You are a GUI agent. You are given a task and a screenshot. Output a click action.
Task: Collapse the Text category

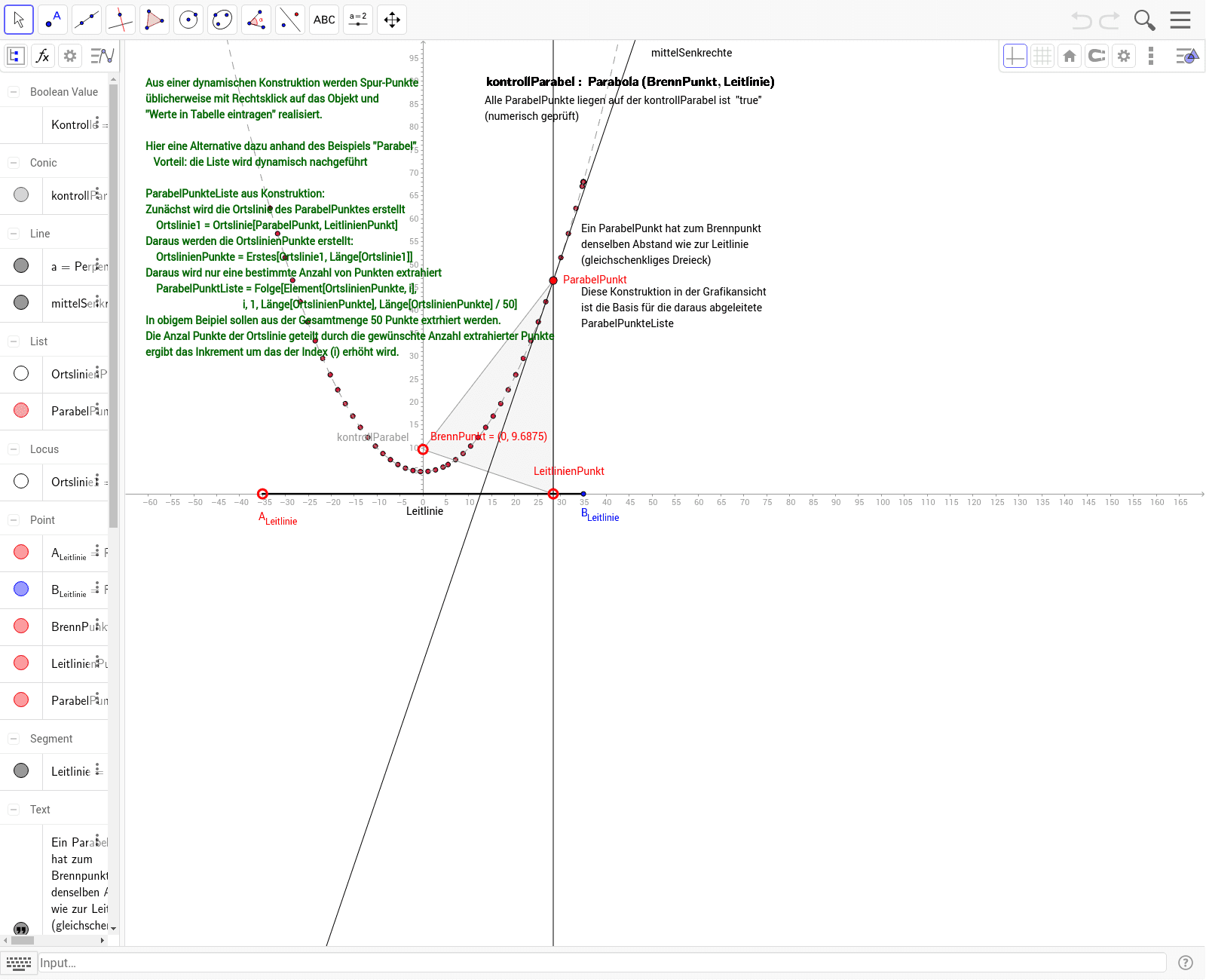(x=14, y=810)
